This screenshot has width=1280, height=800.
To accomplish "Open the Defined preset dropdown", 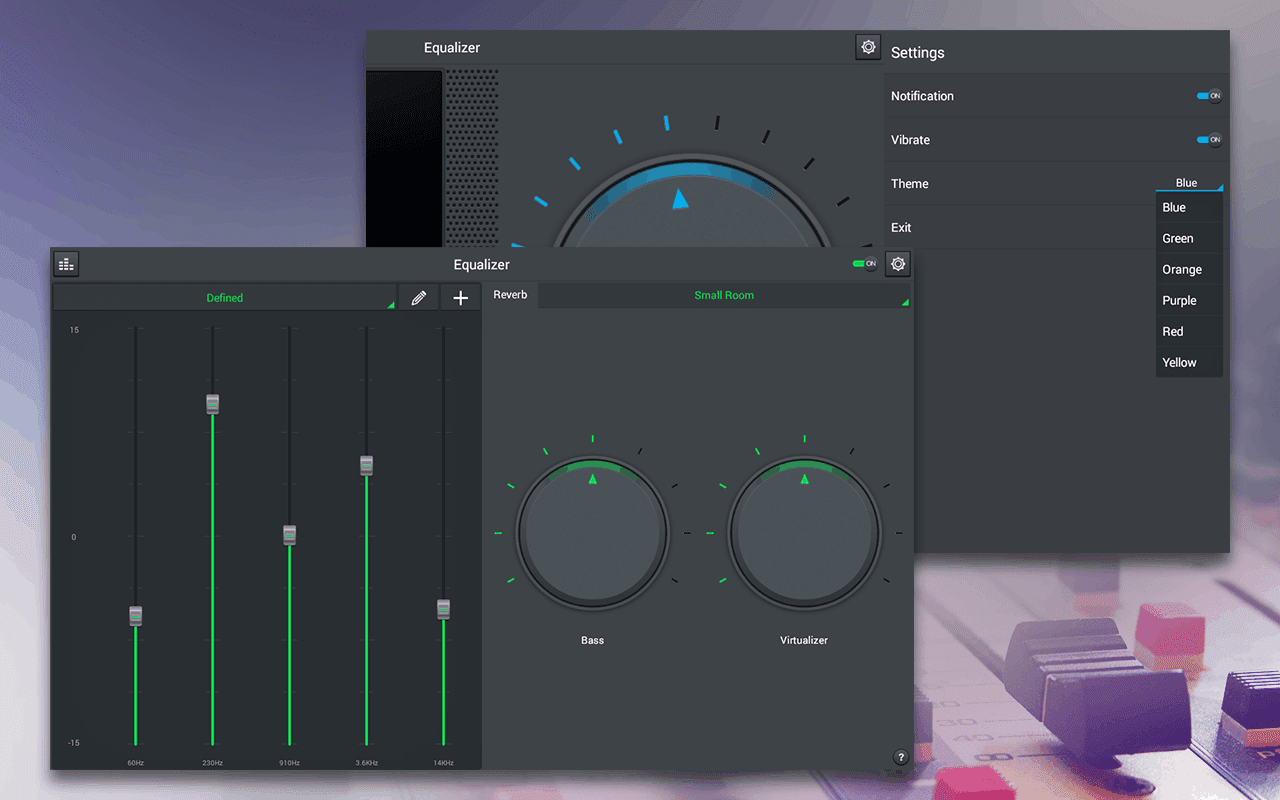I will [x=225, y=297].
